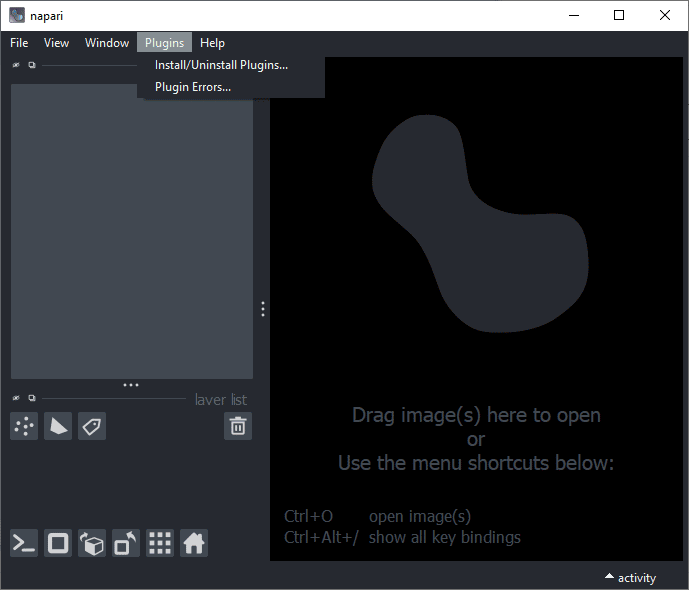Transpose the displayed dimensions
Image resolution: width=689 pixels, height=590 pixels.
[126, 543]
